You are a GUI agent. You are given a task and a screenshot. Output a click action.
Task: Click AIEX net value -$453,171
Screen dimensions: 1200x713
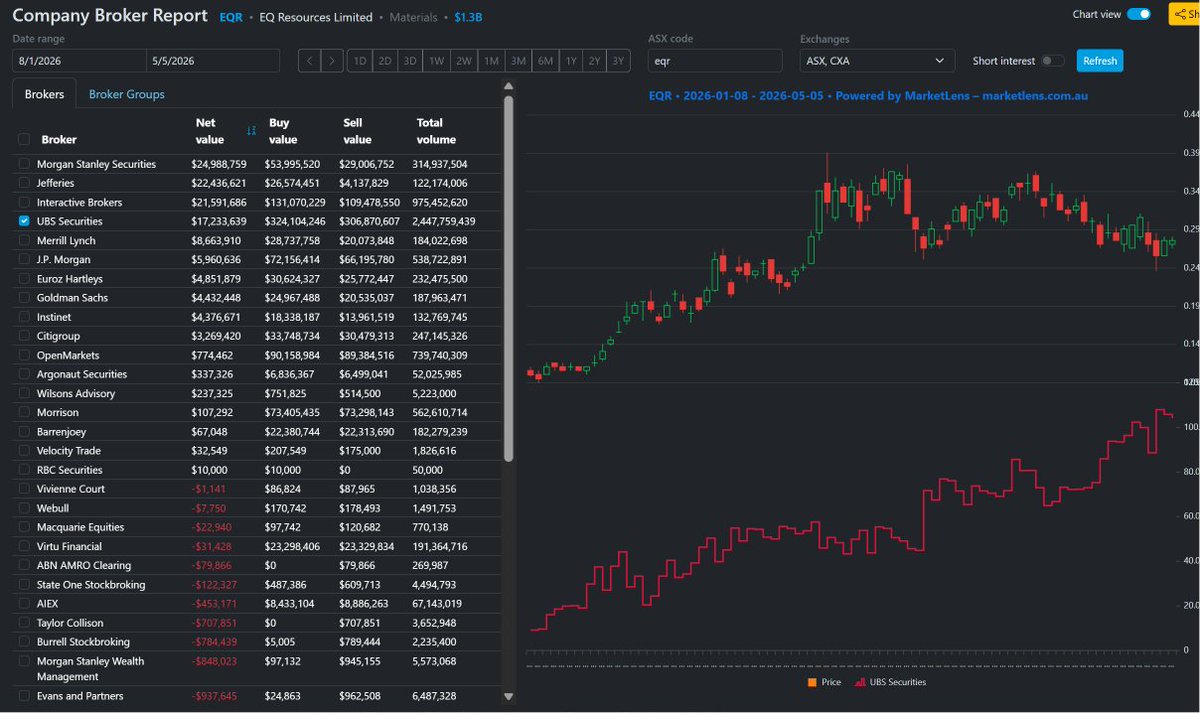tap(214, 603)
